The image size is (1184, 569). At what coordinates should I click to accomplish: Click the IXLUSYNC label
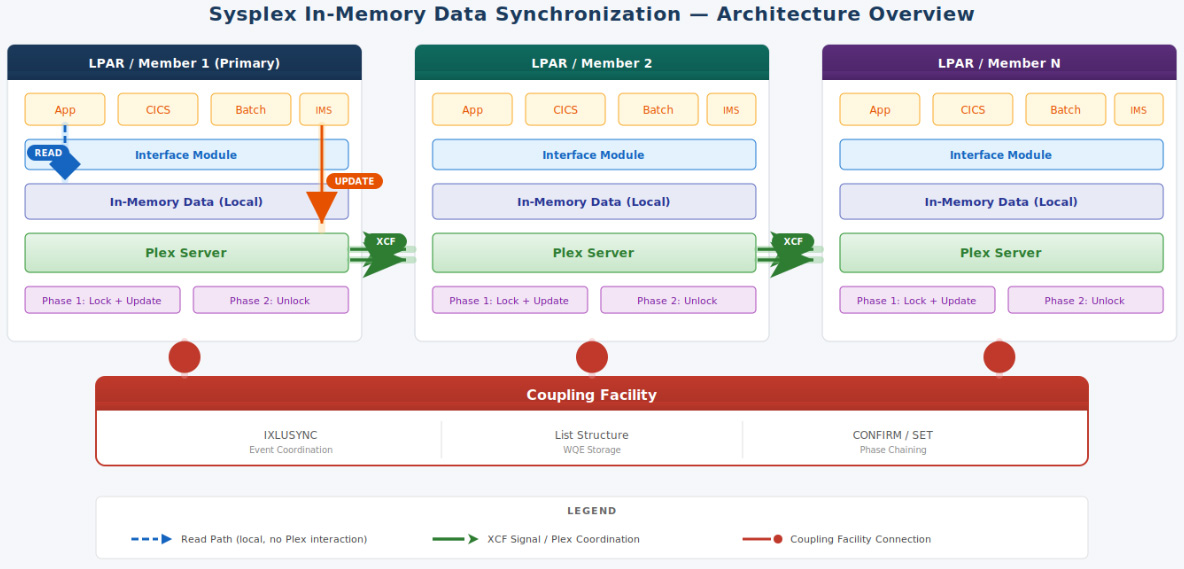click(291, 435)
